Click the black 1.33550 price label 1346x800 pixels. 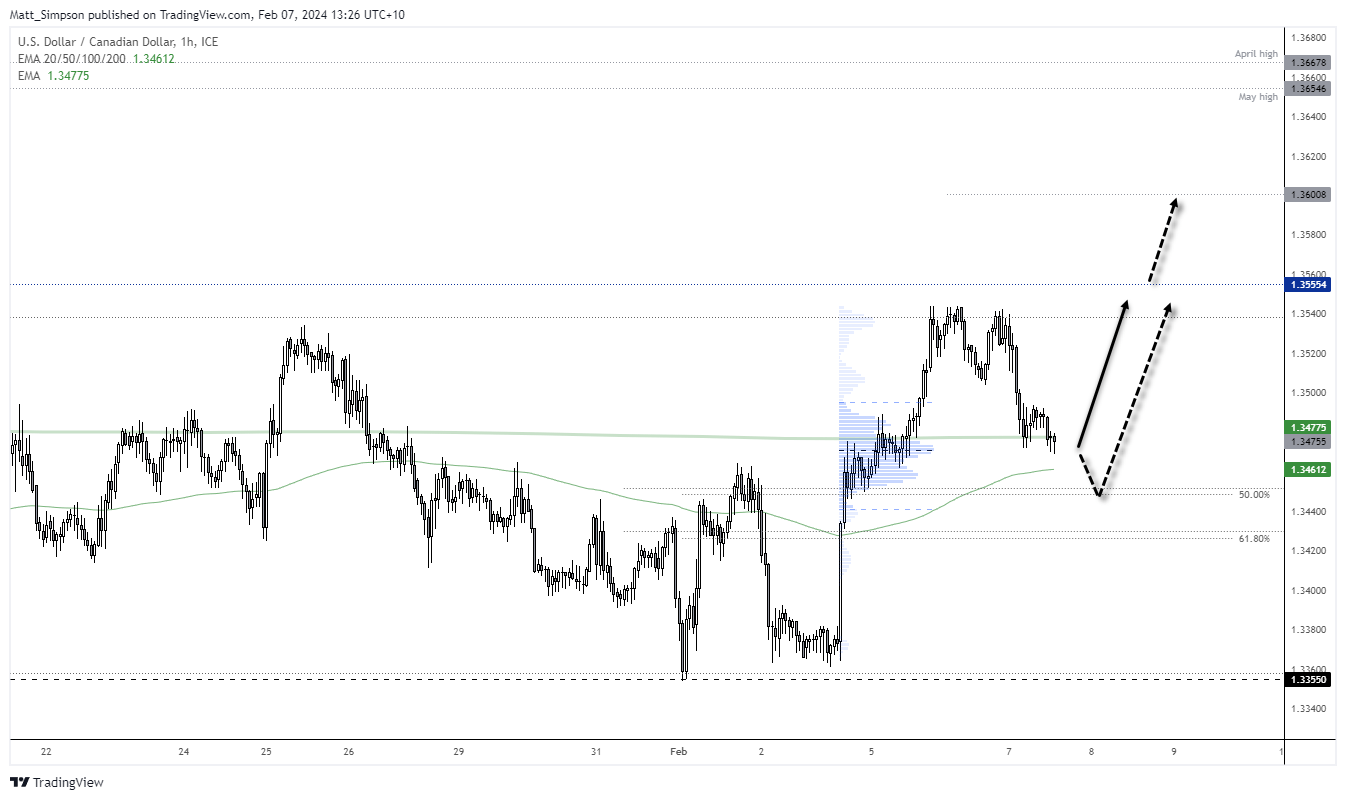pos(1308,679)
